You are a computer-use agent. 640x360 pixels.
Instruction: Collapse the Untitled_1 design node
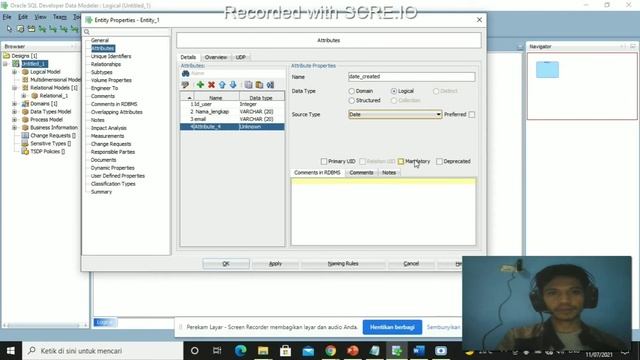(x=5, y=64)
